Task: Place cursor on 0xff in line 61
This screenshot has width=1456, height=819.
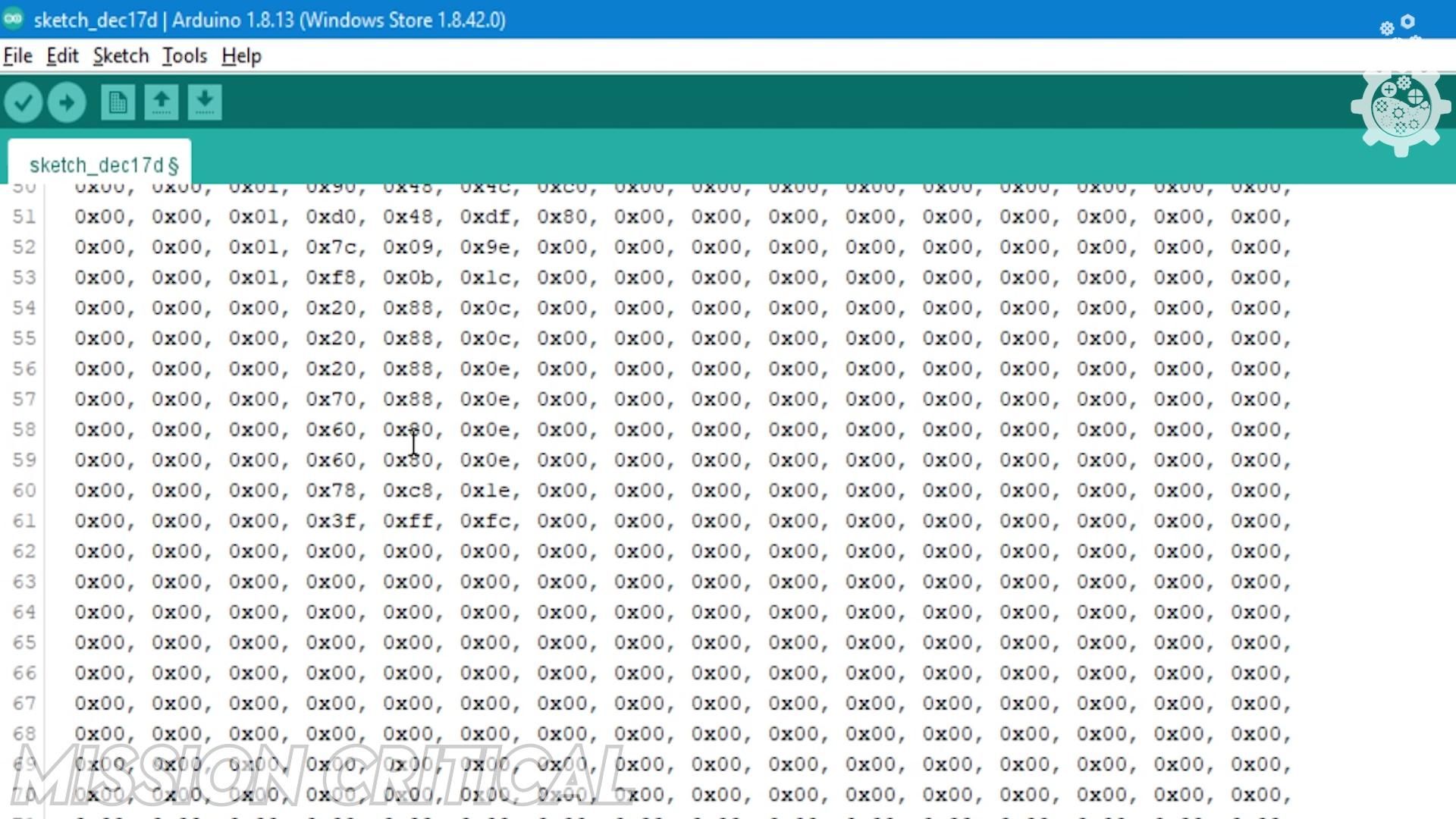Action: coord(408,521)
